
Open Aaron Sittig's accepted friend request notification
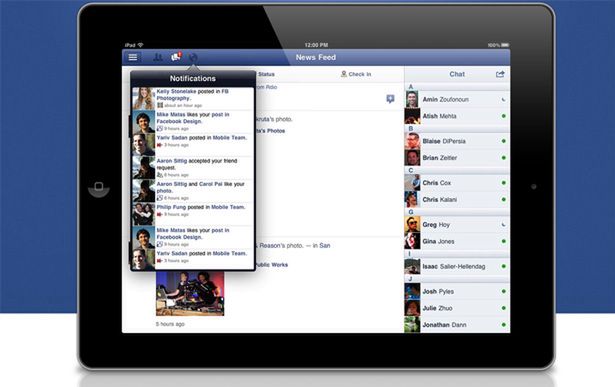pyautogui.click(x=193, y=168)
